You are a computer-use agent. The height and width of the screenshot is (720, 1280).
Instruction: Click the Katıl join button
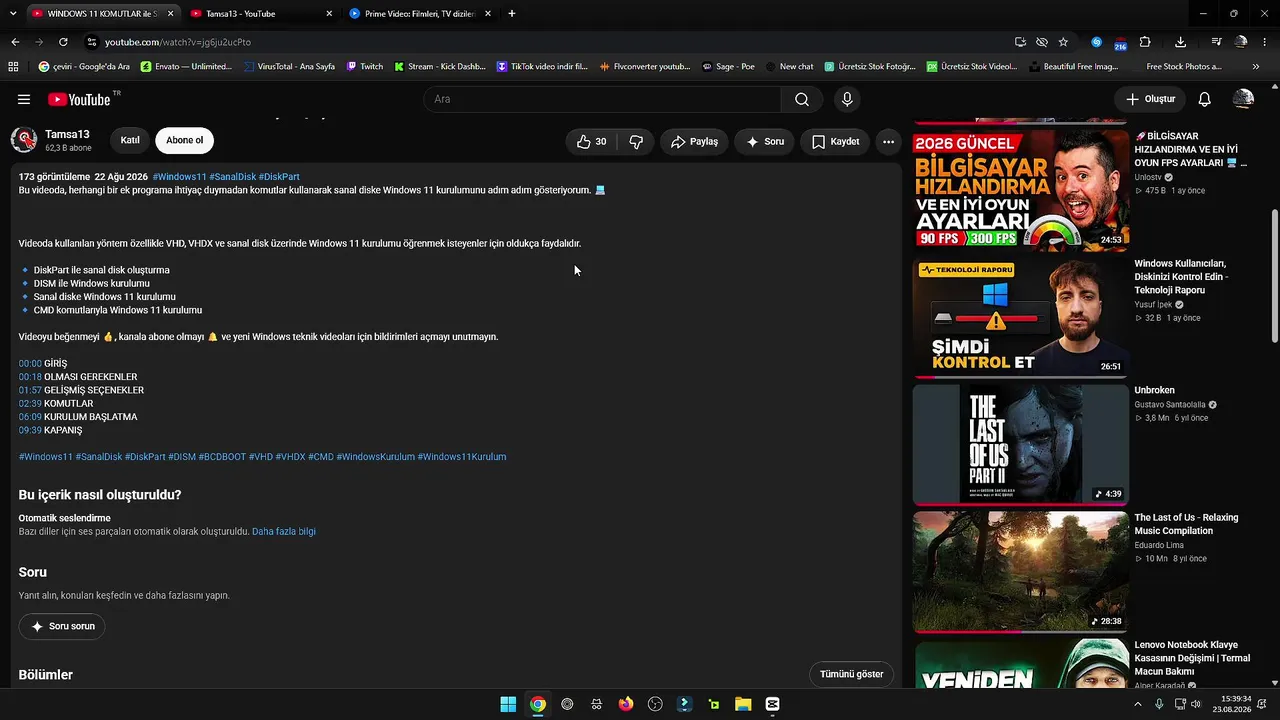click(130, 140)
